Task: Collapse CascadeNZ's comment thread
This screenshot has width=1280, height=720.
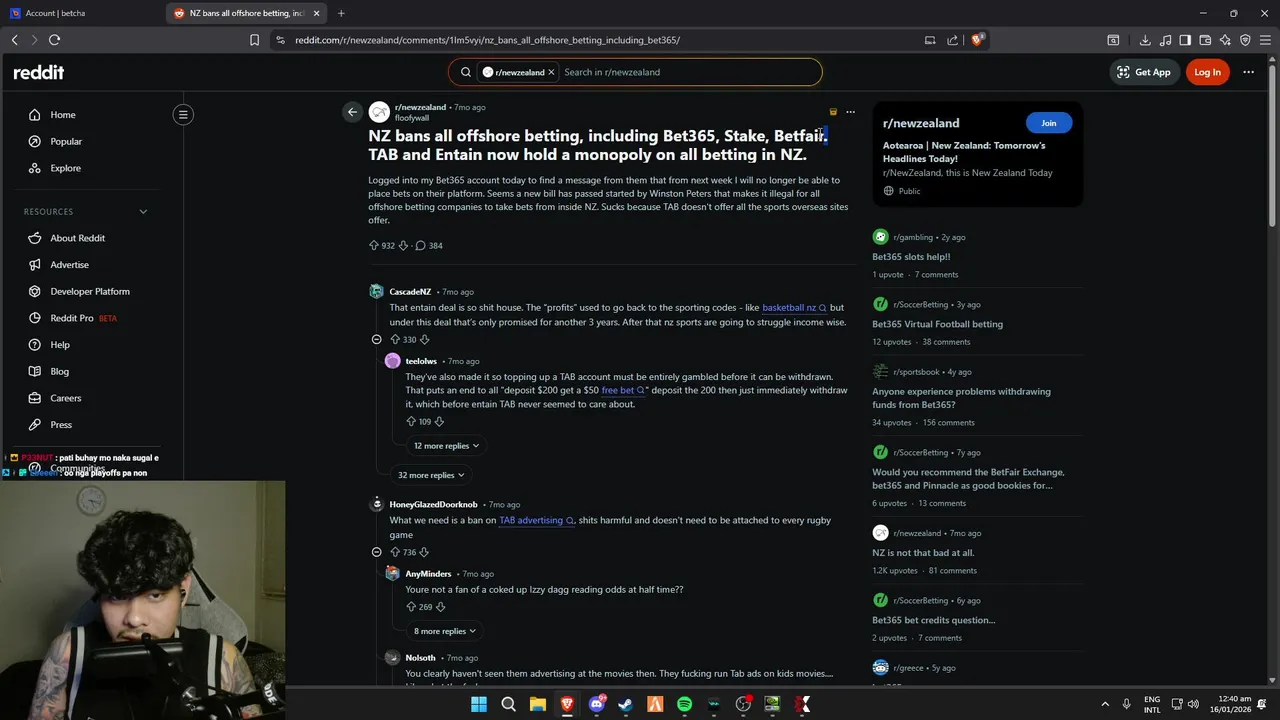Action: tap(376, 339)
